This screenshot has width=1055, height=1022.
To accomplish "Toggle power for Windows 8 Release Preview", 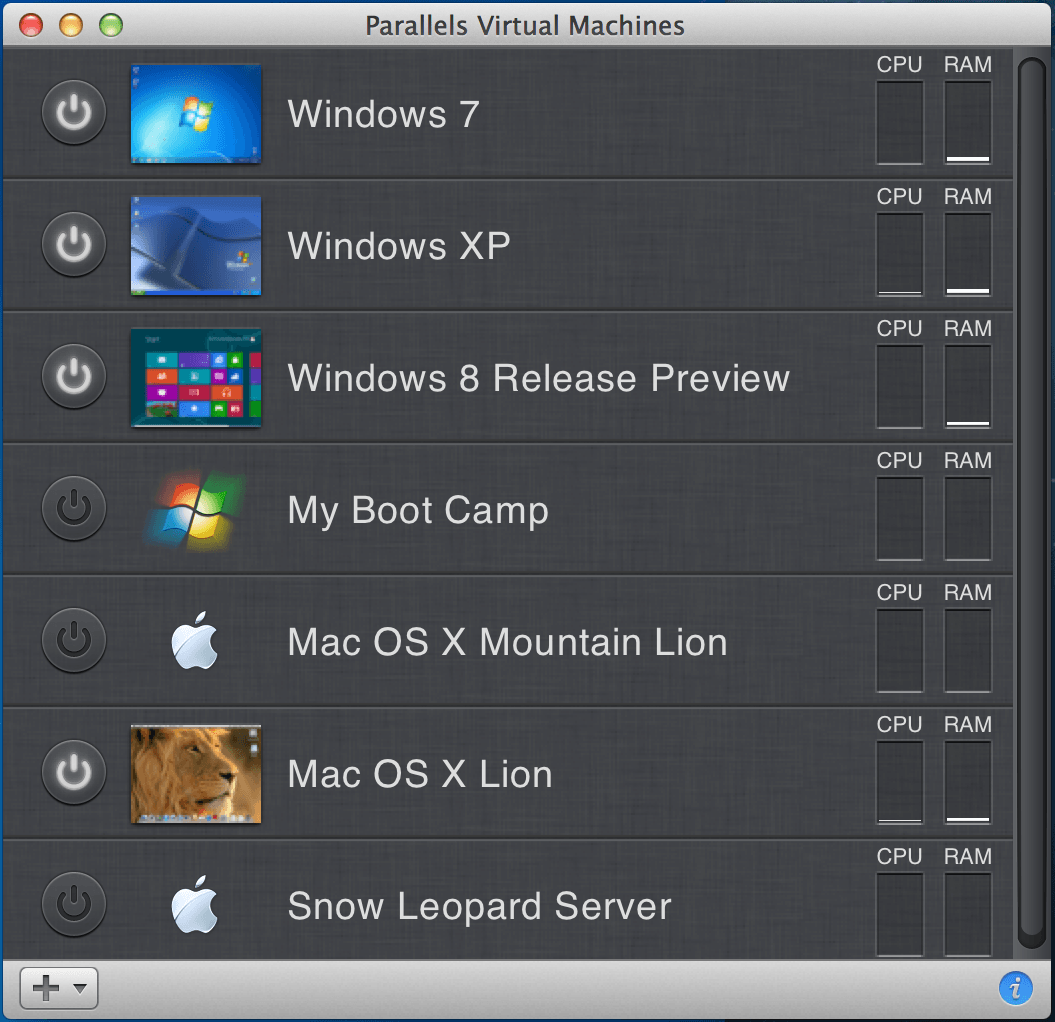I will pyautogui.click(x=74, y=376).
